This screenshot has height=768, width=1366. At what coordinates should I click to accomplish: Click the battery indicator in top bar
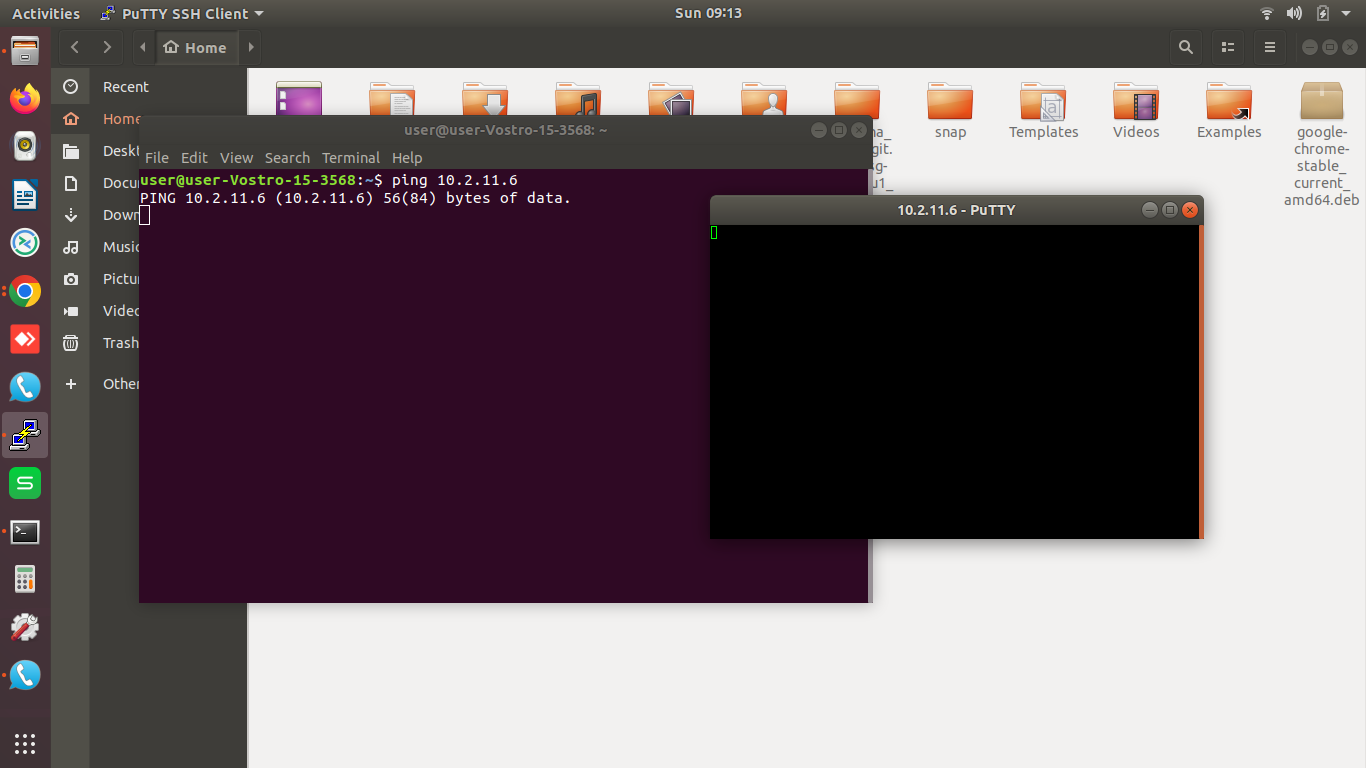pyautogui.click(x=1323, y=13)
